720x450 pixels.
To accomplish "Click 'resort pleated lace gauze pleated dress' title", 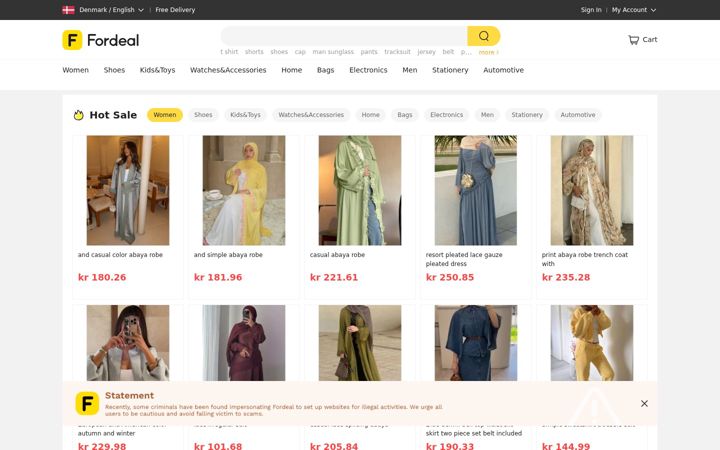I will point(464,259).
